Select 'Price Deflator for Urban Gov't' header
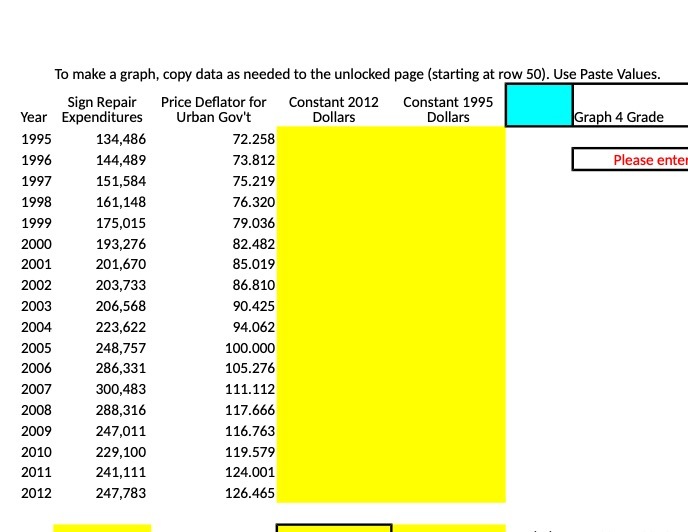This screenshot has height=532, width=688. point(213,110)
